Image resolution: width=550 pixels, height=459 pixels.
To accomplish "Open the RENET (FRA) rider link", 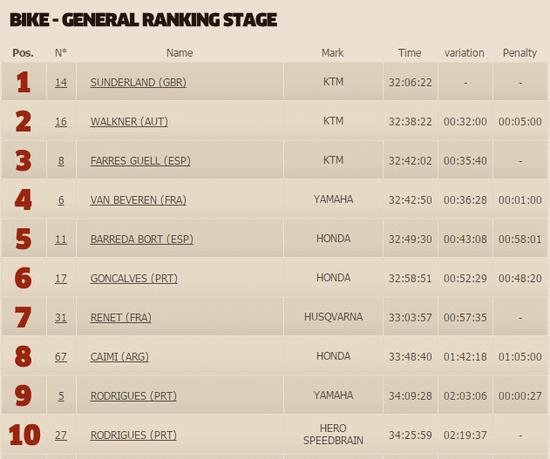I will 121,318.
